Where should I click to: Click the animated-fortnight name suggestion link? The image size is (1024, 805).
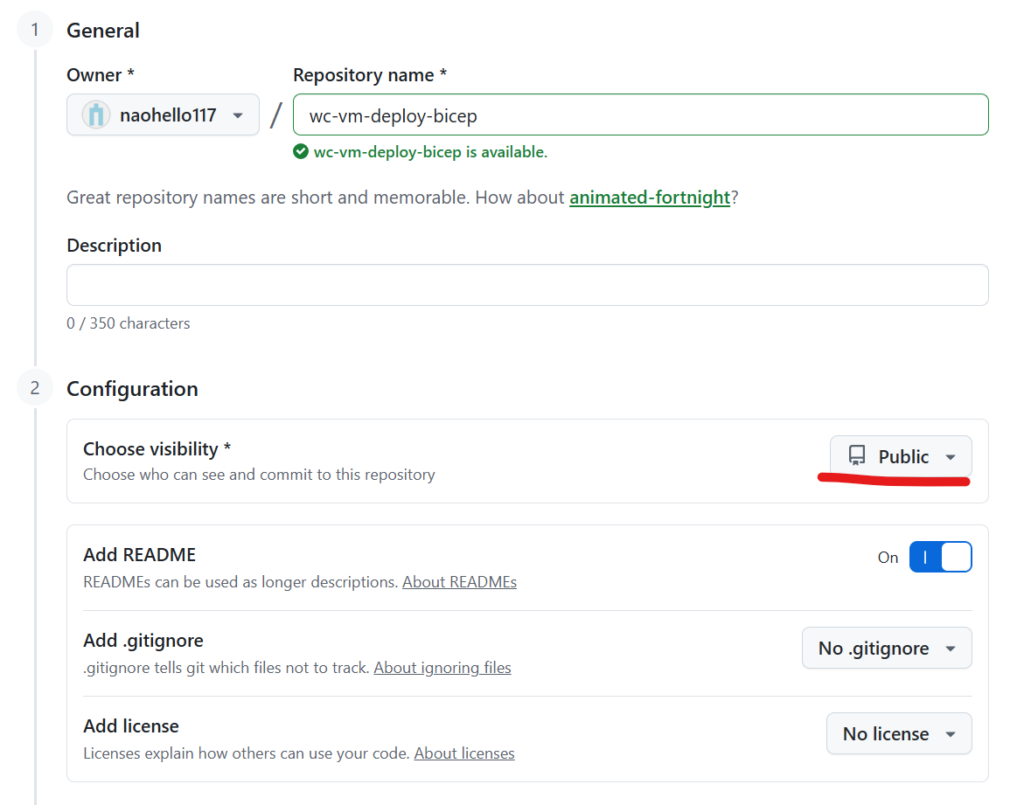[649, 197]
